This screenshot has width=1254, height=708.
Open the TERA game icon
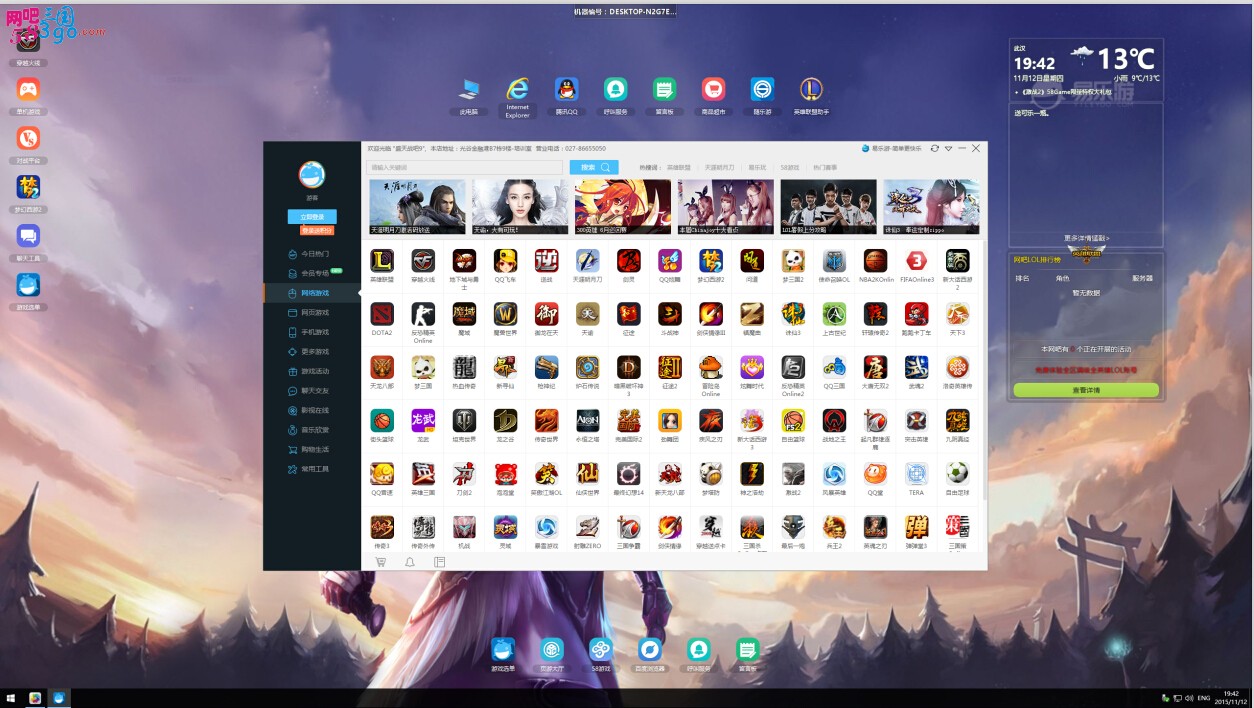(916, 473)
